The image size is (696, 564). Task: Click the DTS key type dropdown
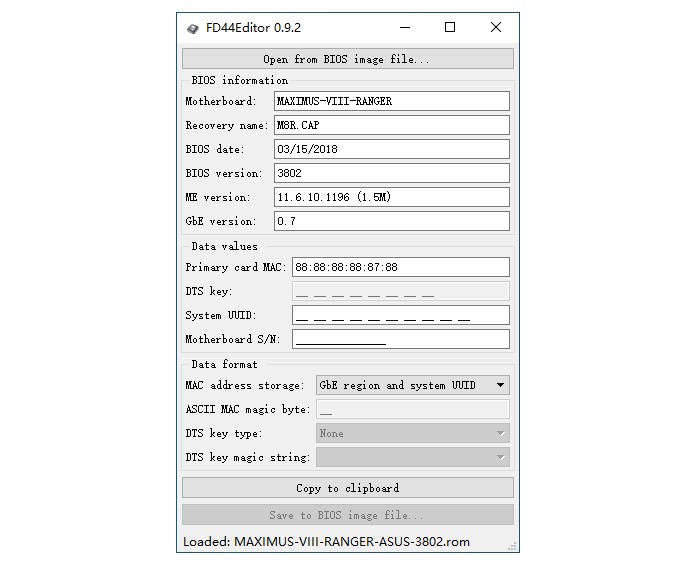click(x=412, y=433)
